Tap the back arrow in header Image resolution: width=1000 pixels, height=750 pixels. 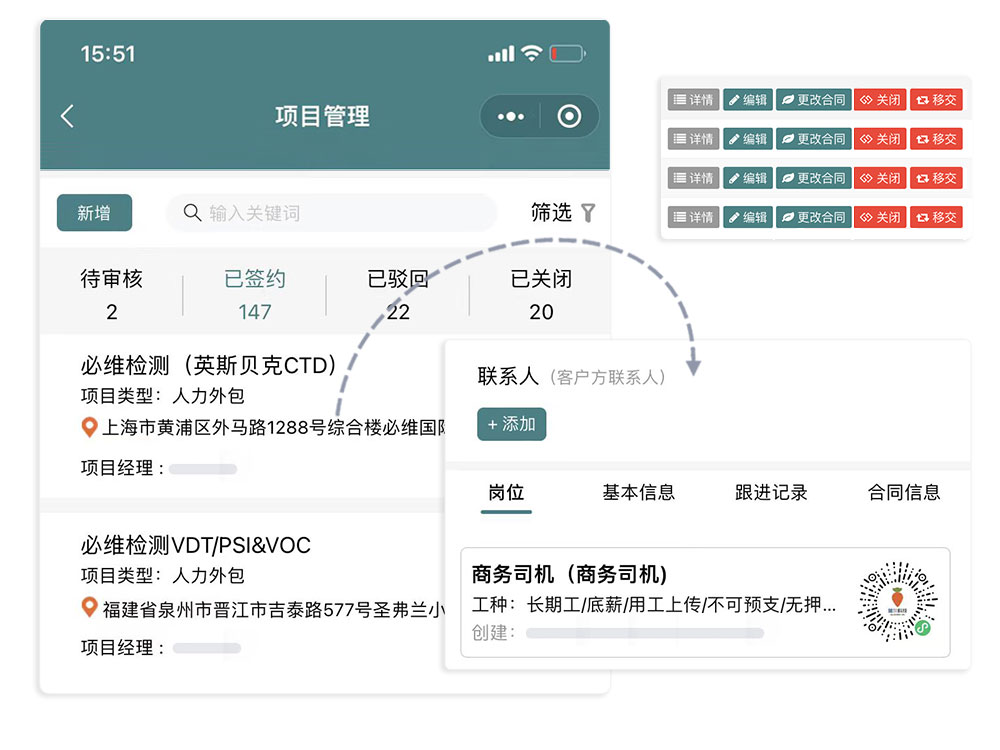click(x=67, y=116)
